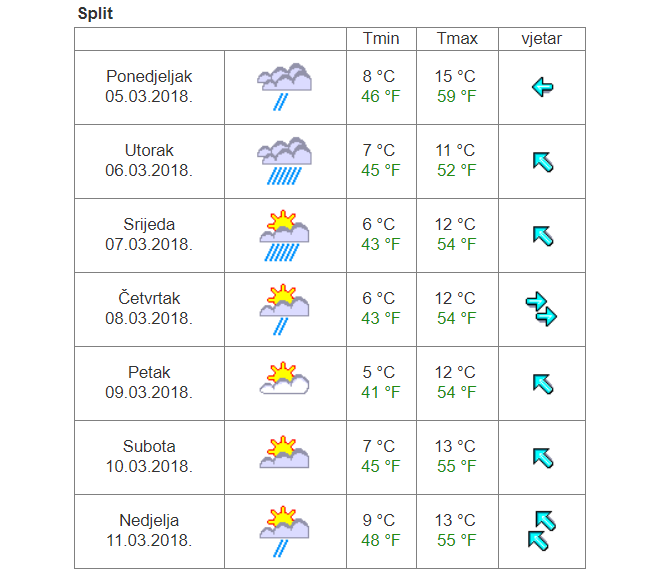The image size is (664, 583).
Task: Click Monday's rainy cloud weather icon
Action: click(284, 86)
